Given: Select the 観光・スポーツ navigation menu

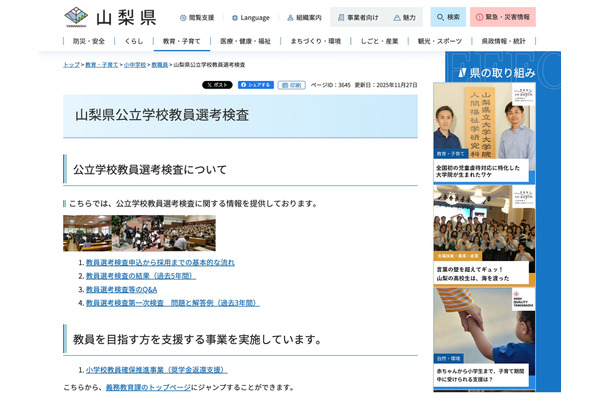Looking at the screenshot, I should [x=440, y=41].
